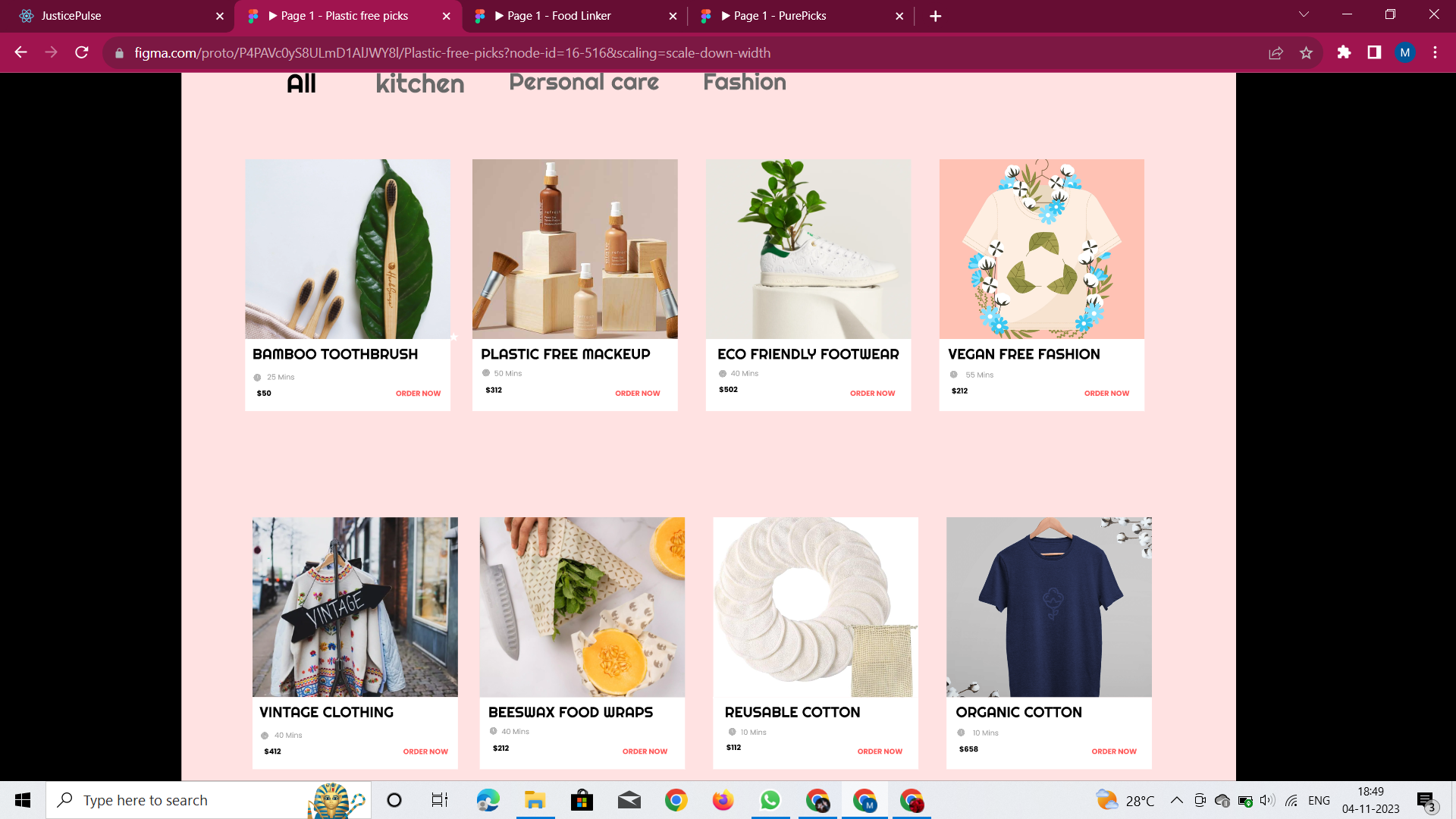Open WhatsApp from the taskbar
This screenshot has width=1456, height=819.
tap(770, 800)
